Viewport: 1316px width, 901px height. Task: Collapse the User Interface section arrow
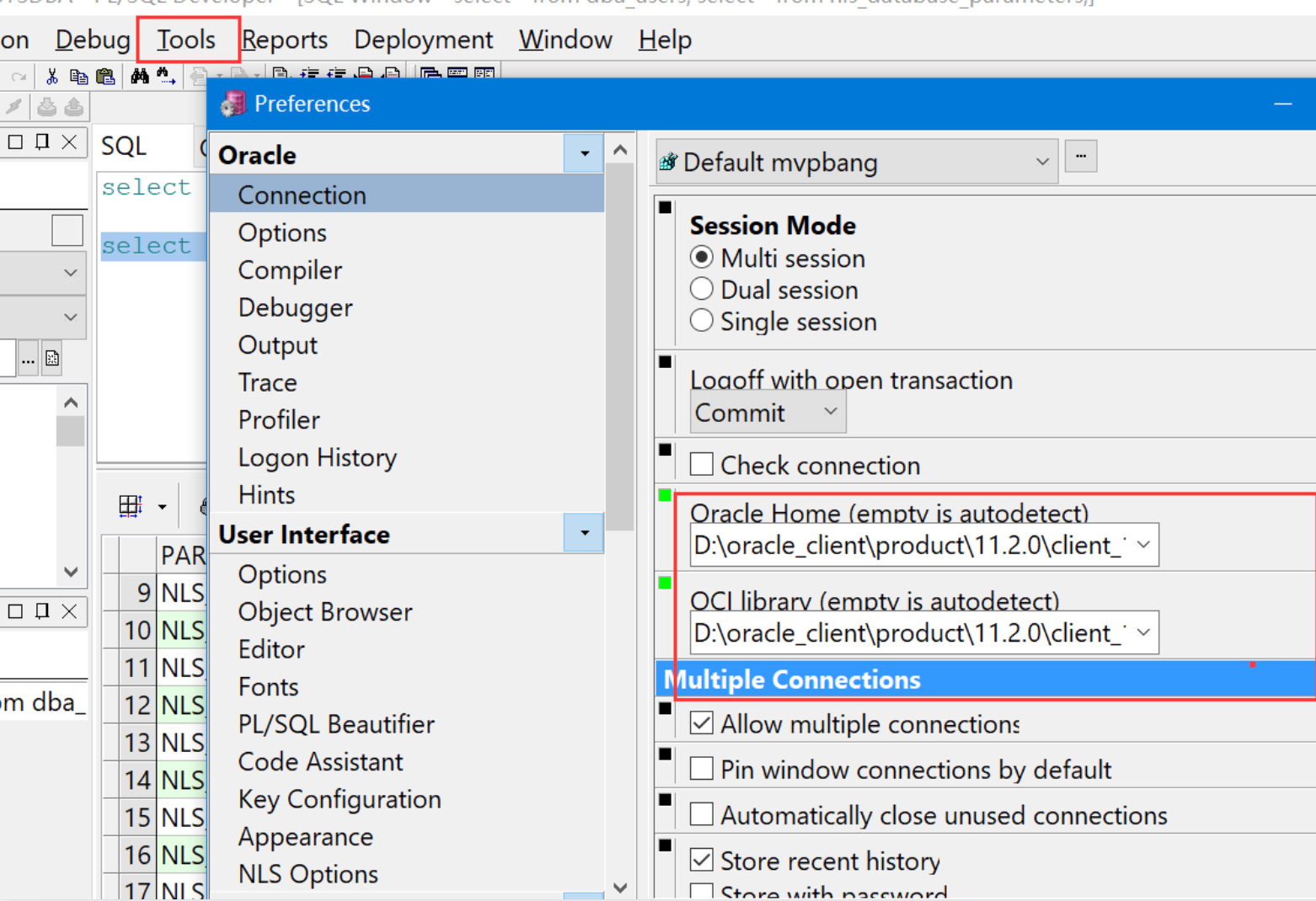click(584, 533)
